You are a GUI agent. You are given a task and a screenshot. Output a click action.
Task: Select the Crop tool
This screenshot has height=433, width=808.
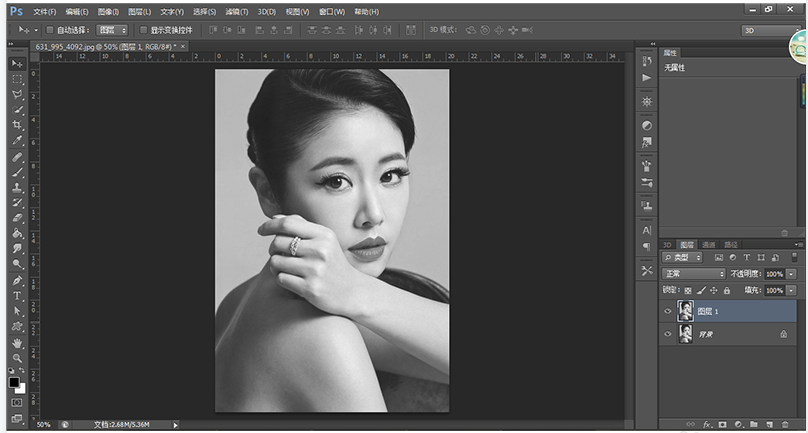click(17, 125)
